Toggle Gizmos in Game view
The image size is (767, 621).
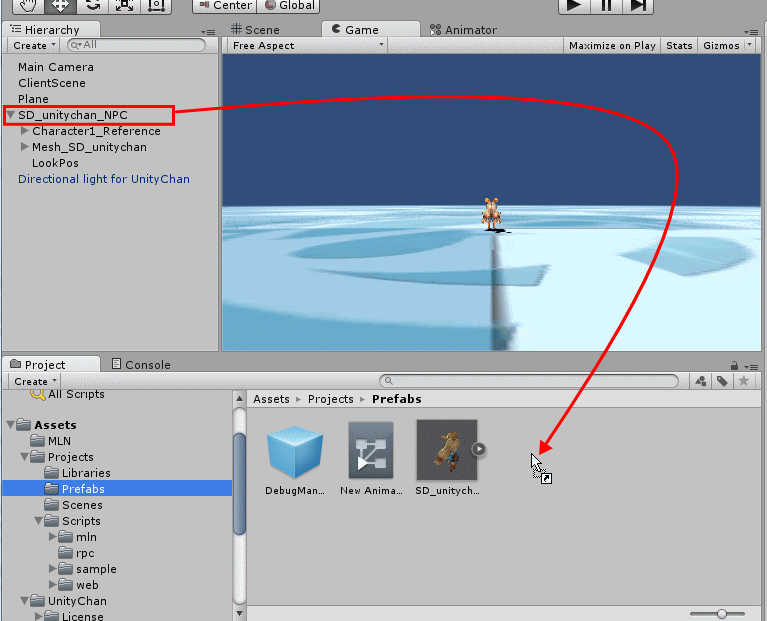click(721, 45)
